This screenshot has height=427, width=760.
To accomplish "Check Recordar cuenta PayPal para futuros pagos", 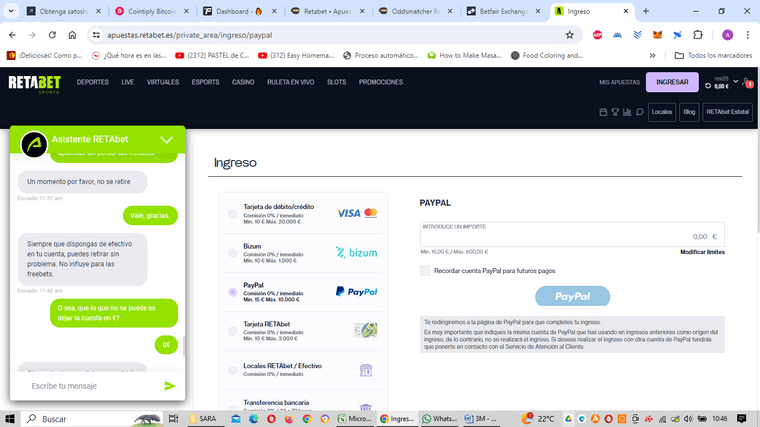I will pos(425,271).
